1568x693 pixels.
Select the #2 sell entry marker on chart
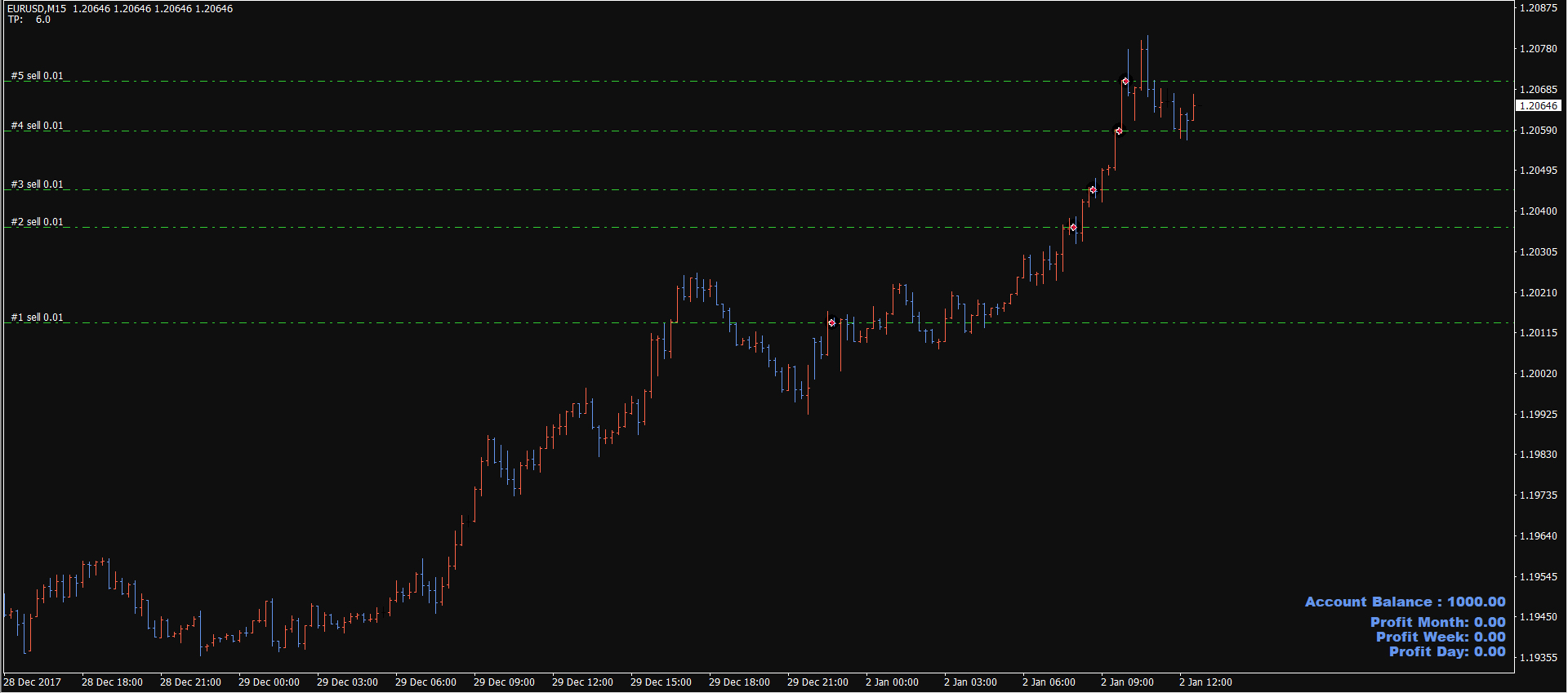1073,228
